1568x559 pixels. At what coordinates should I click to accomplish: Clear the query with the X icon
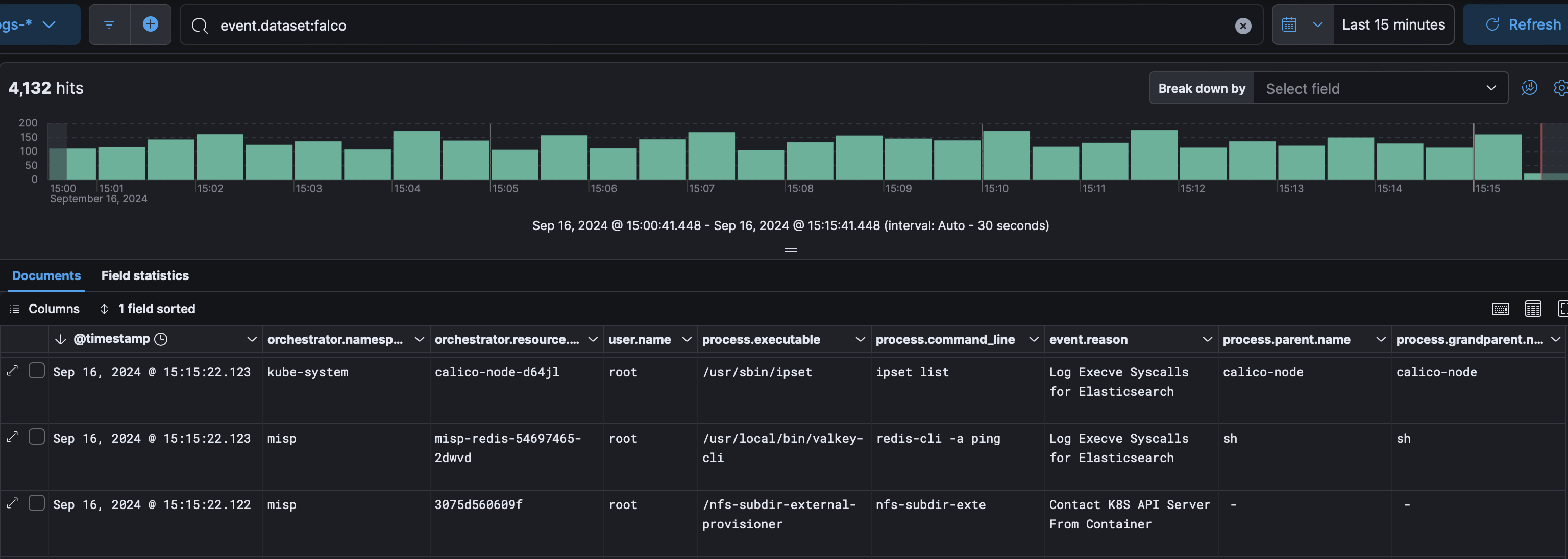click(1243, 26)
